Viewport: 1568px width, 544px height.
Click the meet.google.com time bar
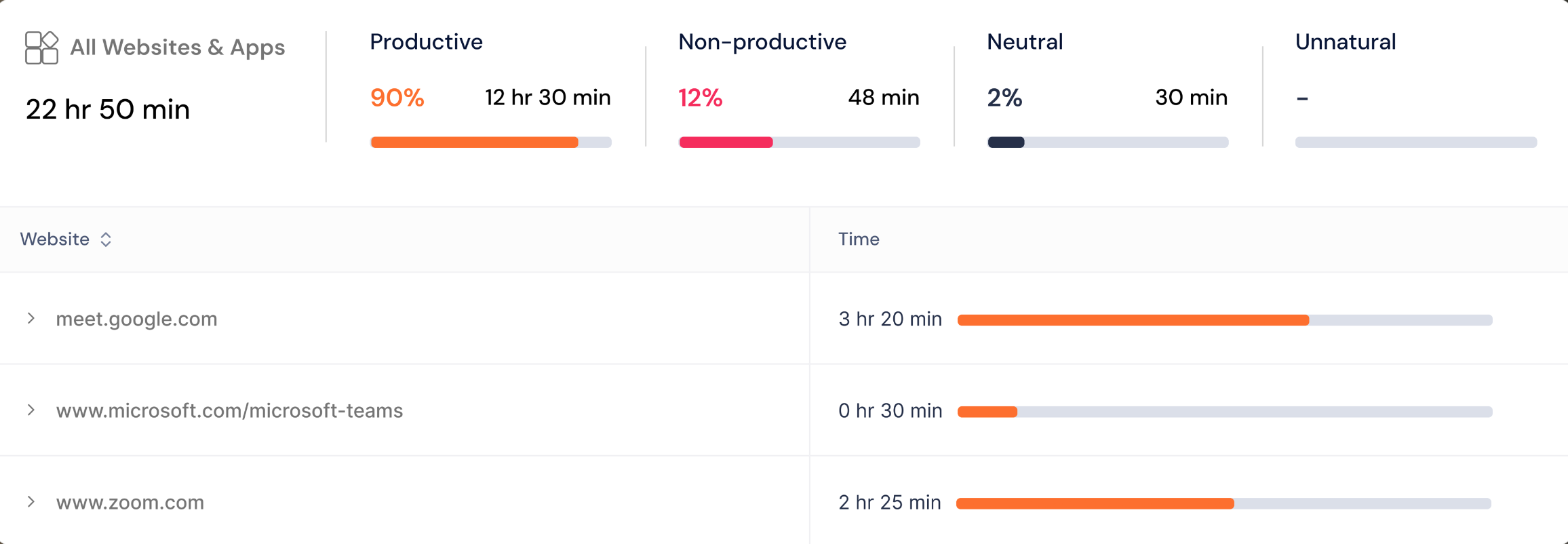click(x=1225, y=320)
